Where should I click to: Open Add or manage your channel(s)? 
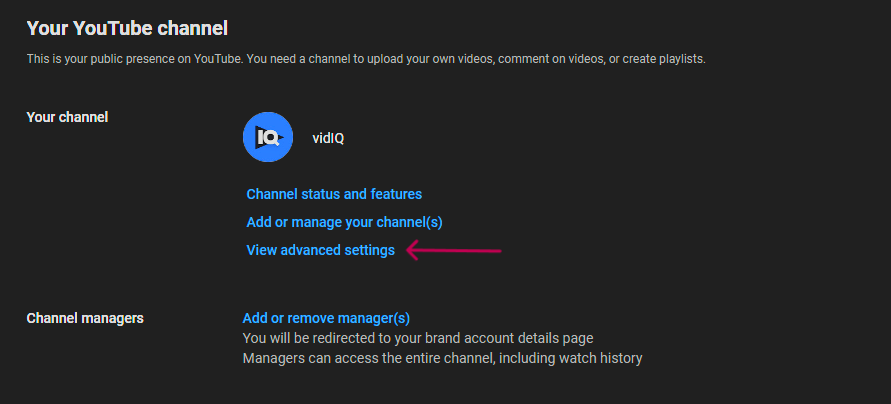(344, 222)
